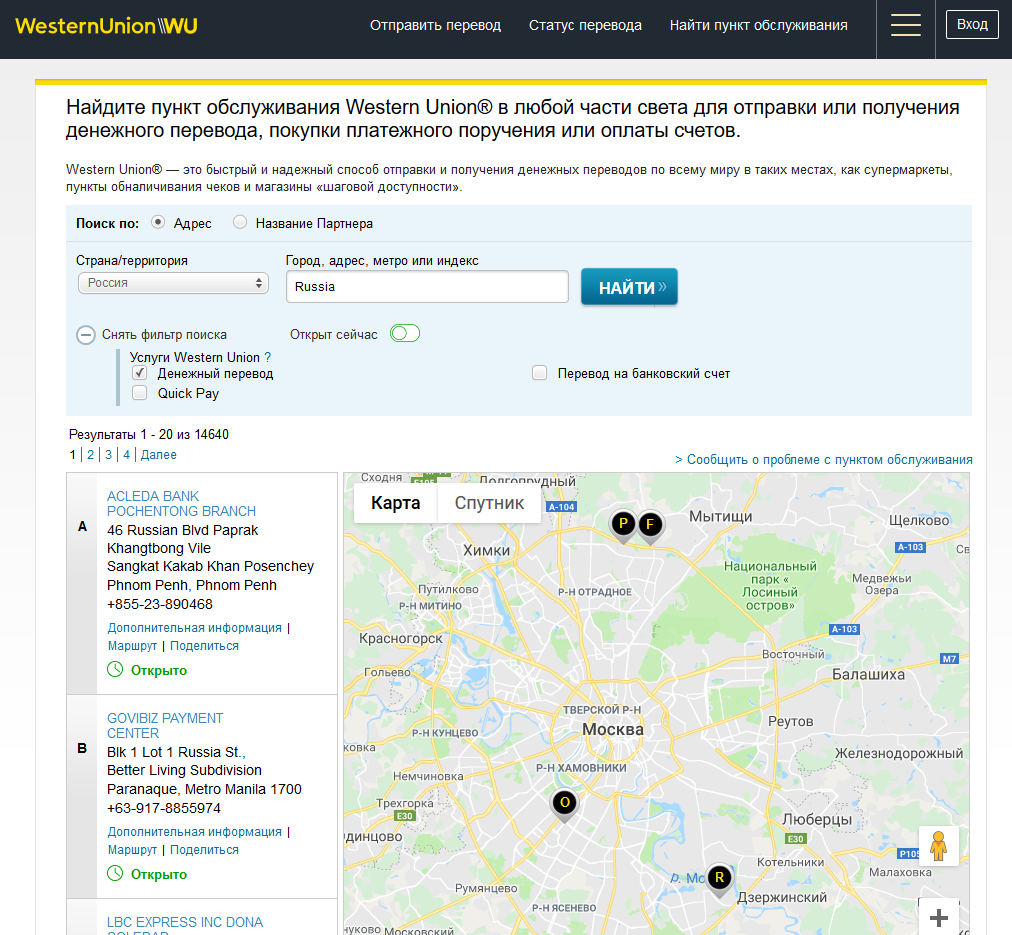The width and height of the screenshot is (1012, 935).
Task: Click Маршрут for ACLEDA BANK
Action: [132, 646]
